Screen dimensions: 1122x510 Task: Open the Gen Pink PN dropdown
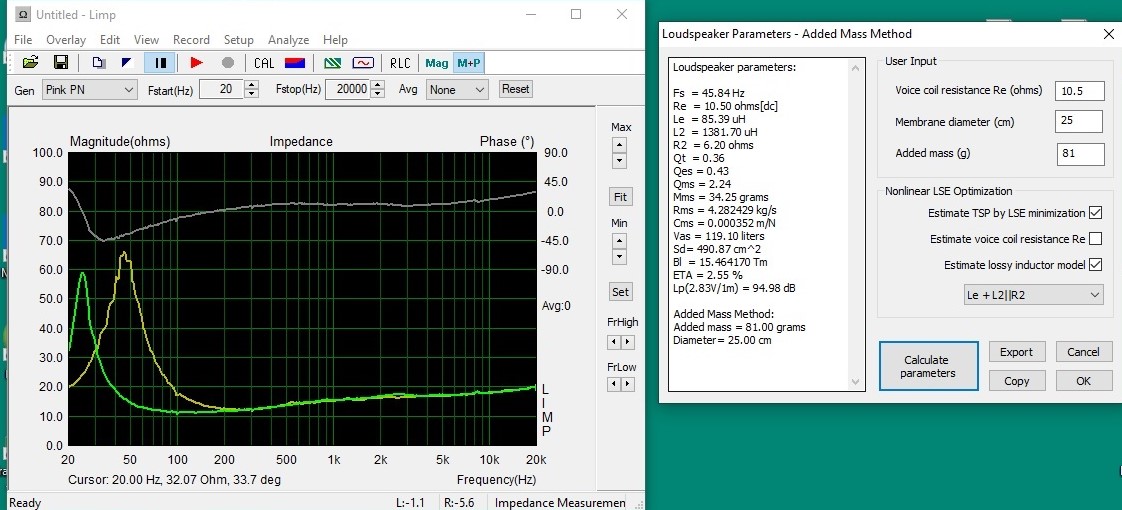pos(89,89)
